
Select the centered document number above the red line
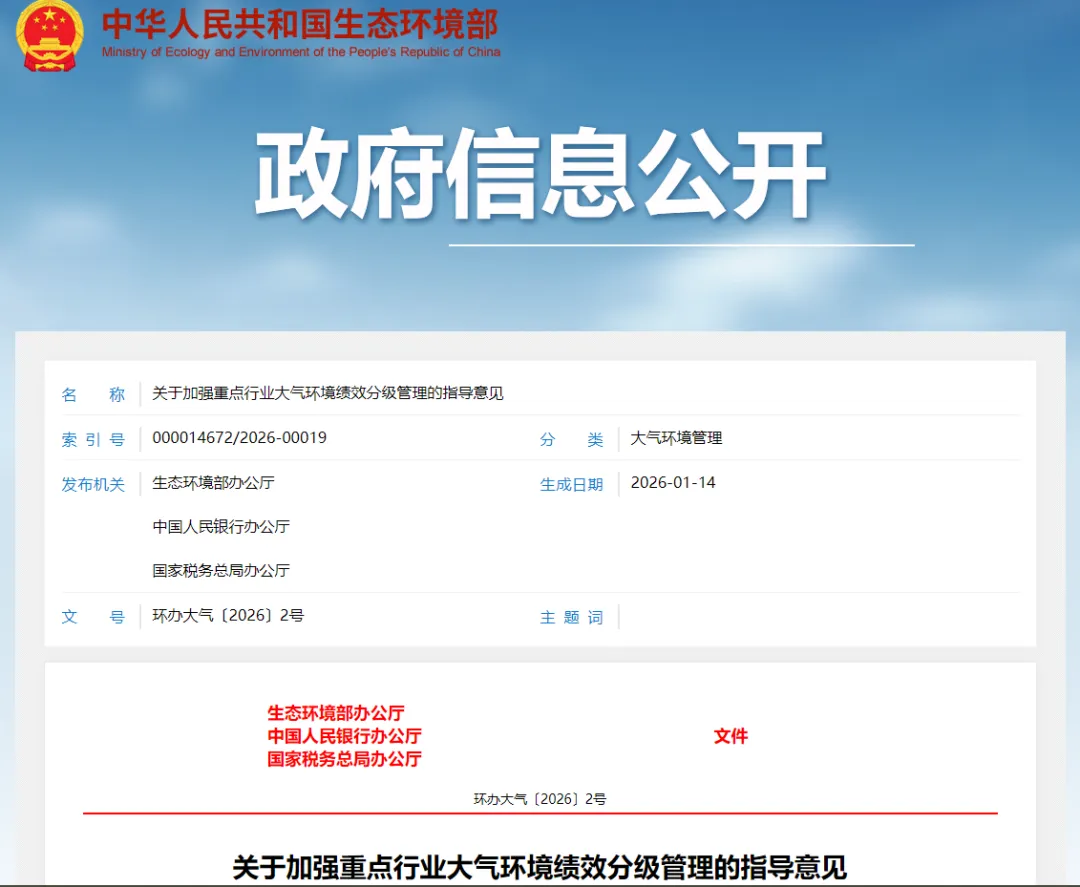coord(540,799)
